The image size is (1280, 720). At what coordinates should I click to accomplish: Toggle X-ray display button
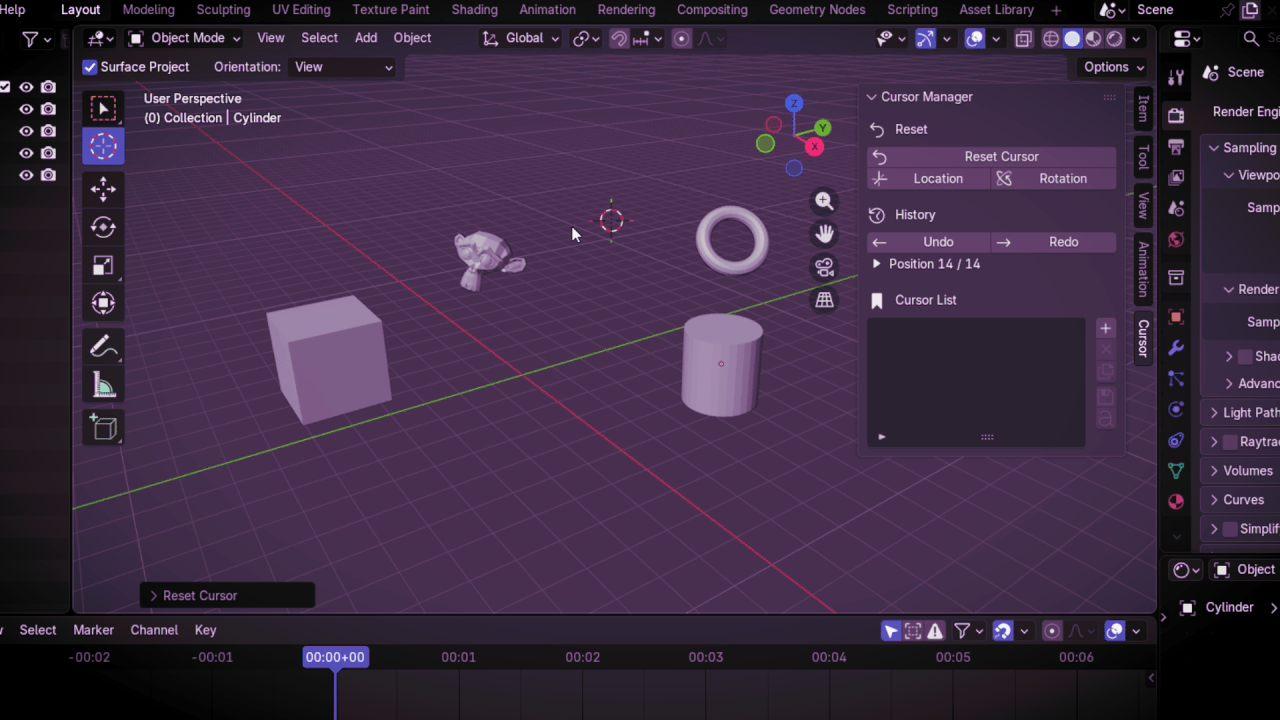(x=1023, y=39)
